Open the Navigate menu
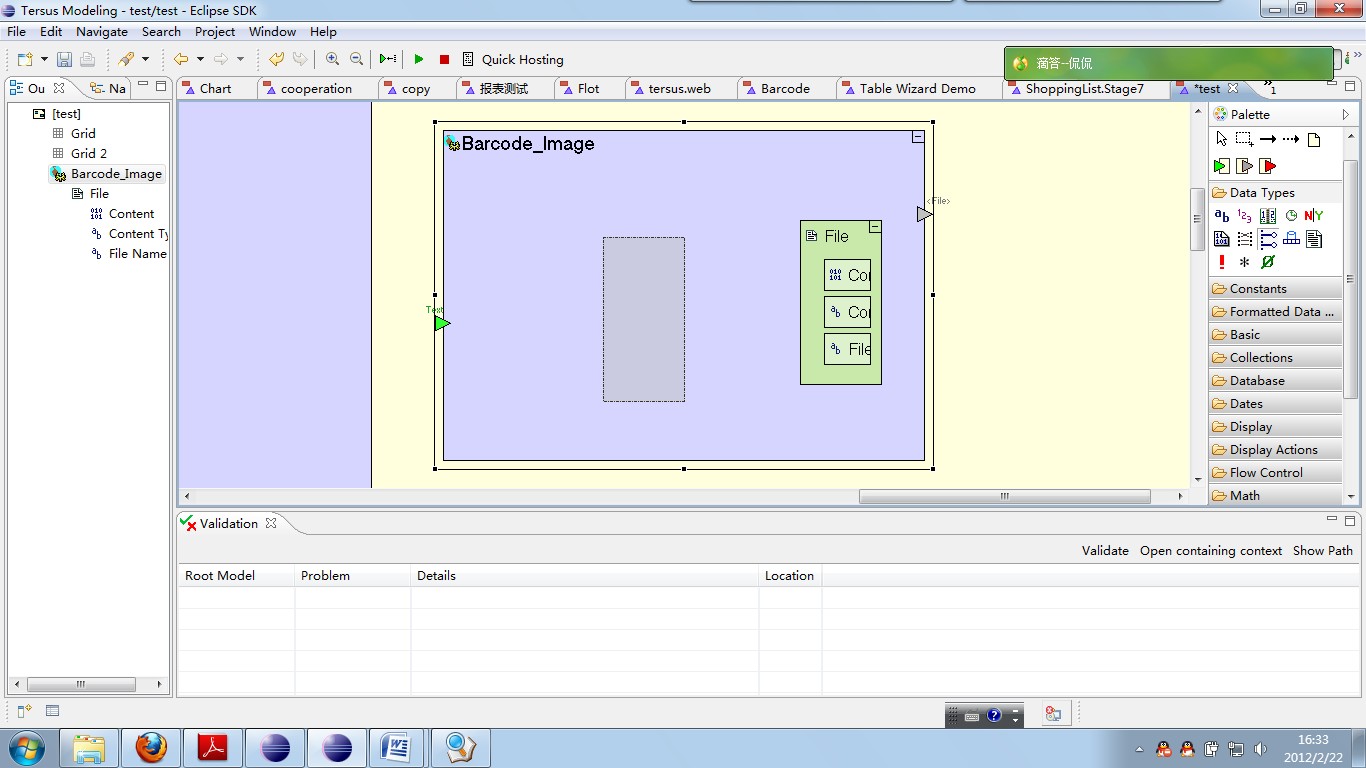 [102, 32]
